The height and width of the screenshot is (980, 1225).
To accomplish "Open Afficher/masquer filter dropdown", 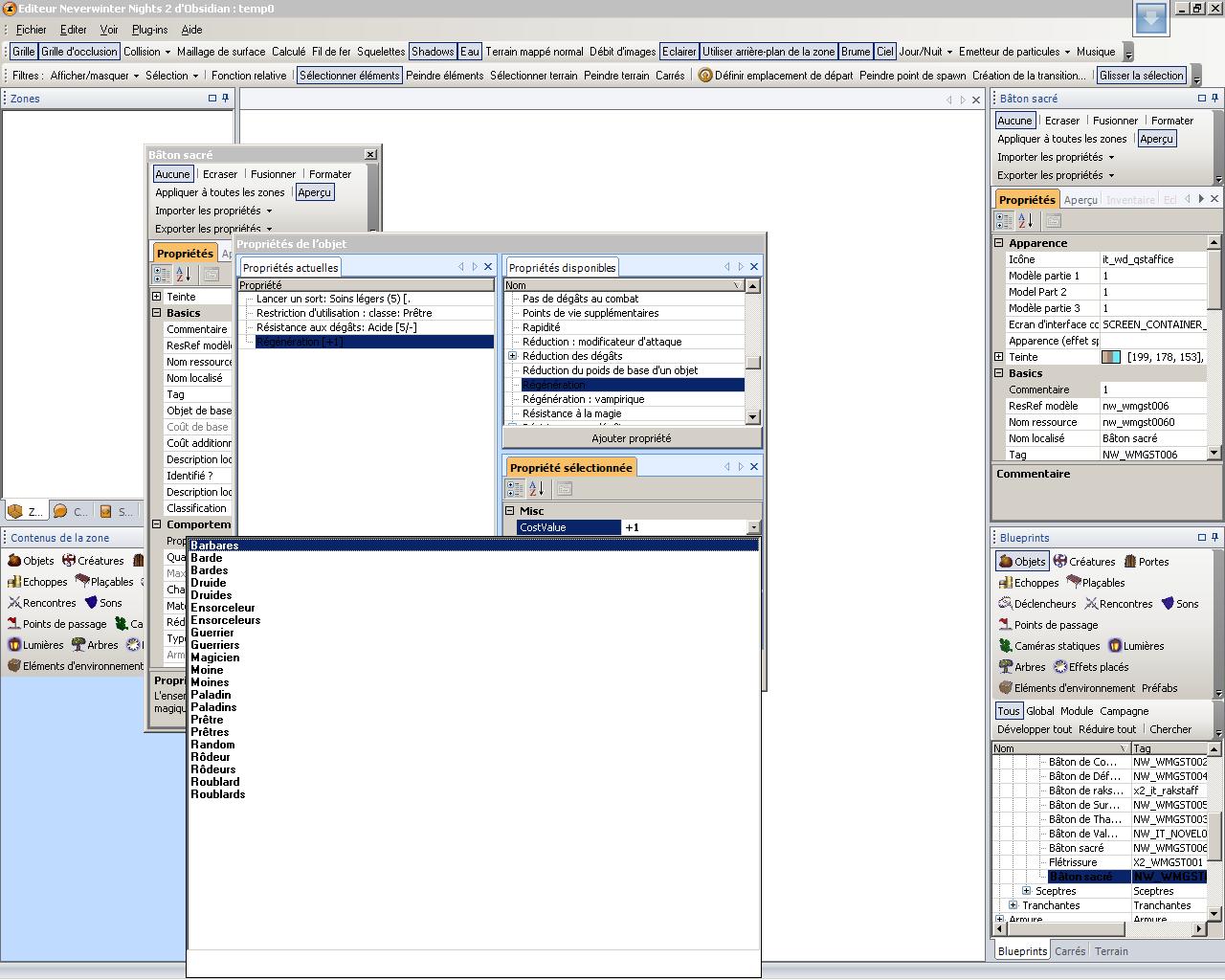I will coord(95,76).
